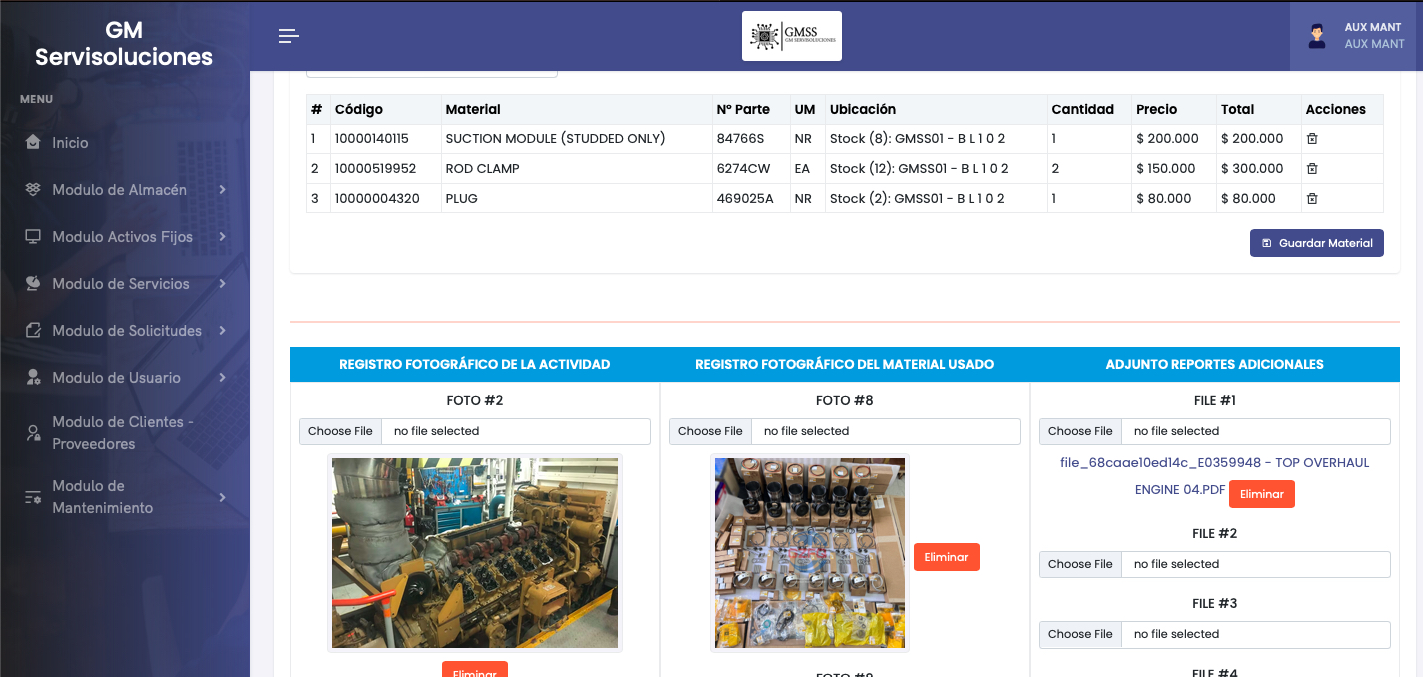Click the GMSS logo in header
The width and height of the screenshot is (1423, 677).
coord(791,36)
